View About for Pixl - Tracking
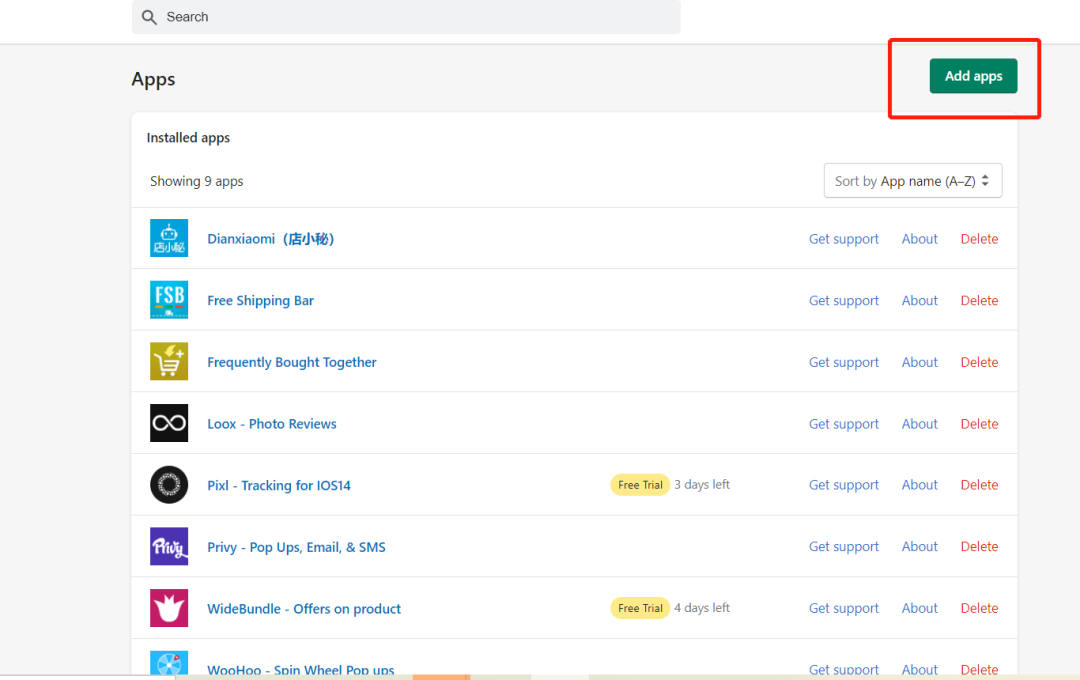Image resolution: width=1080 pixels, height=680 pixels. [x=920, y=485]
